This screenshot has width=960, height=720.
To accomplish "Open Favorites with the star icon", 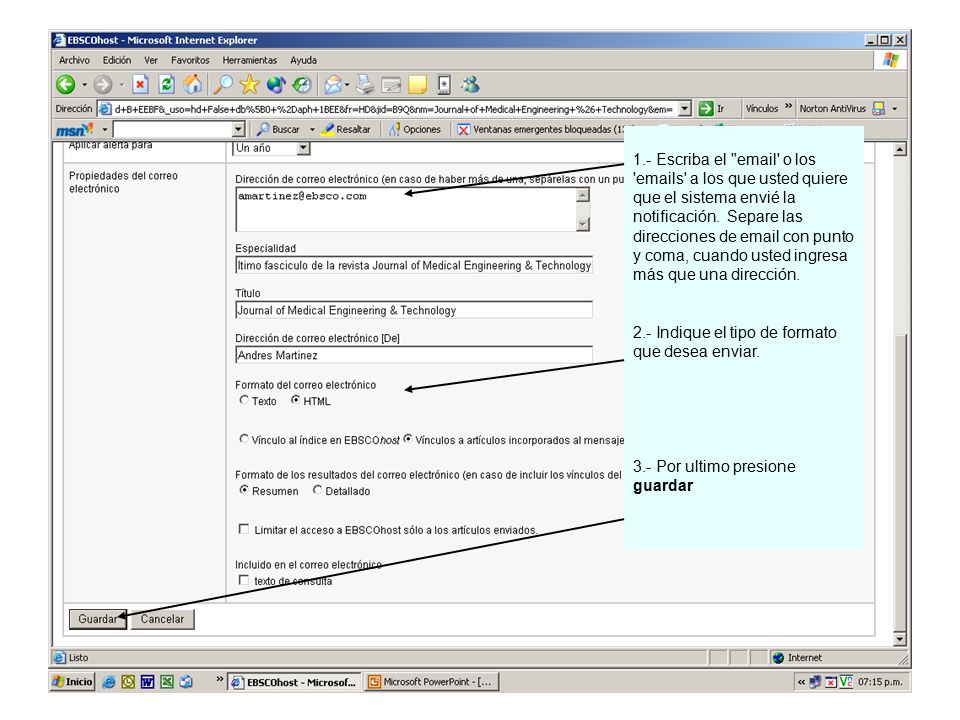I will click(249, 84).
